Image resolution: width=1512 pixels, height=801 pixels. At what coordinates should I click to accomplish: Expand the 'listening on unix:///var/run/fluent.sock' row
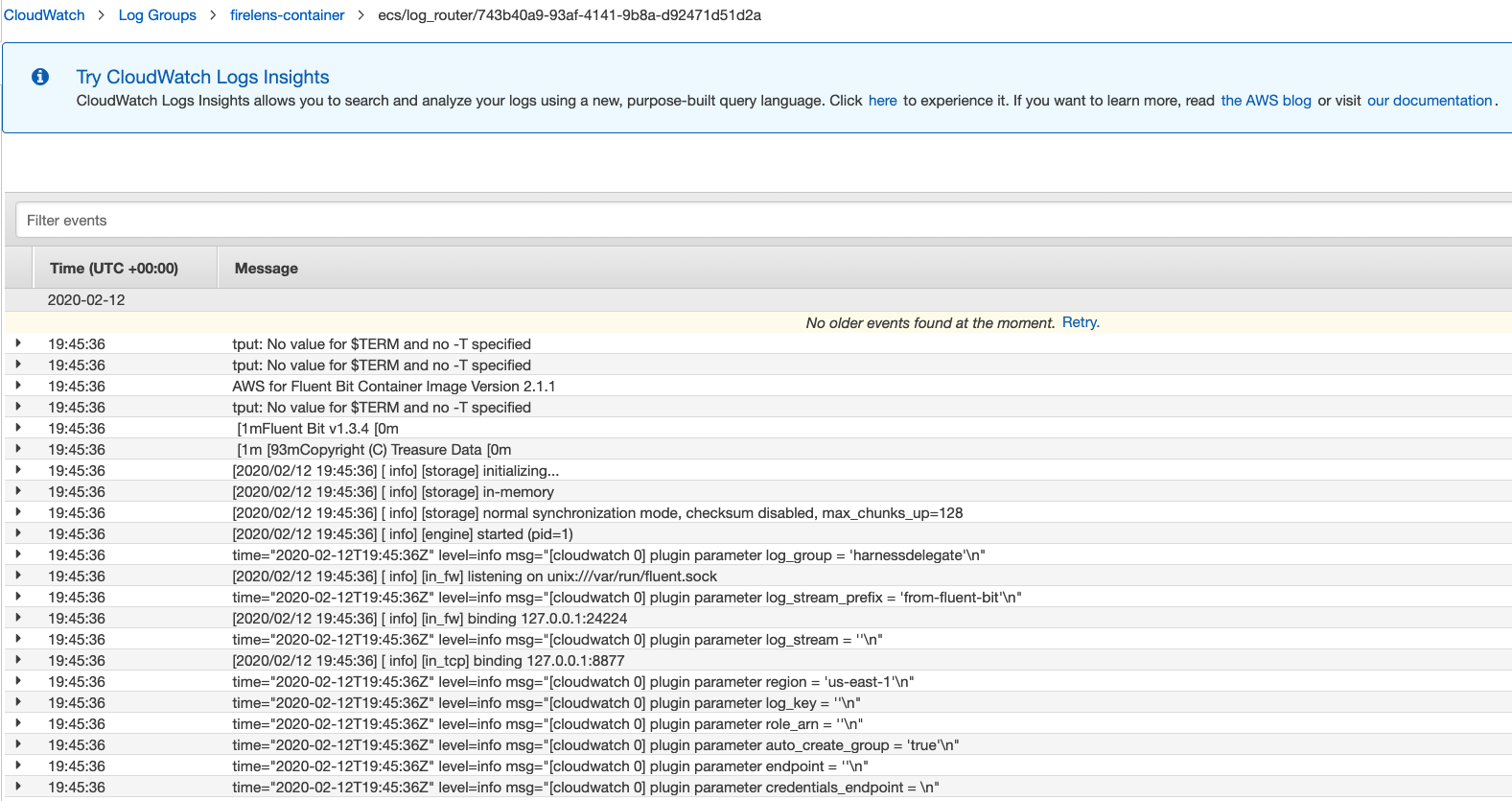[x=17, y=576]
